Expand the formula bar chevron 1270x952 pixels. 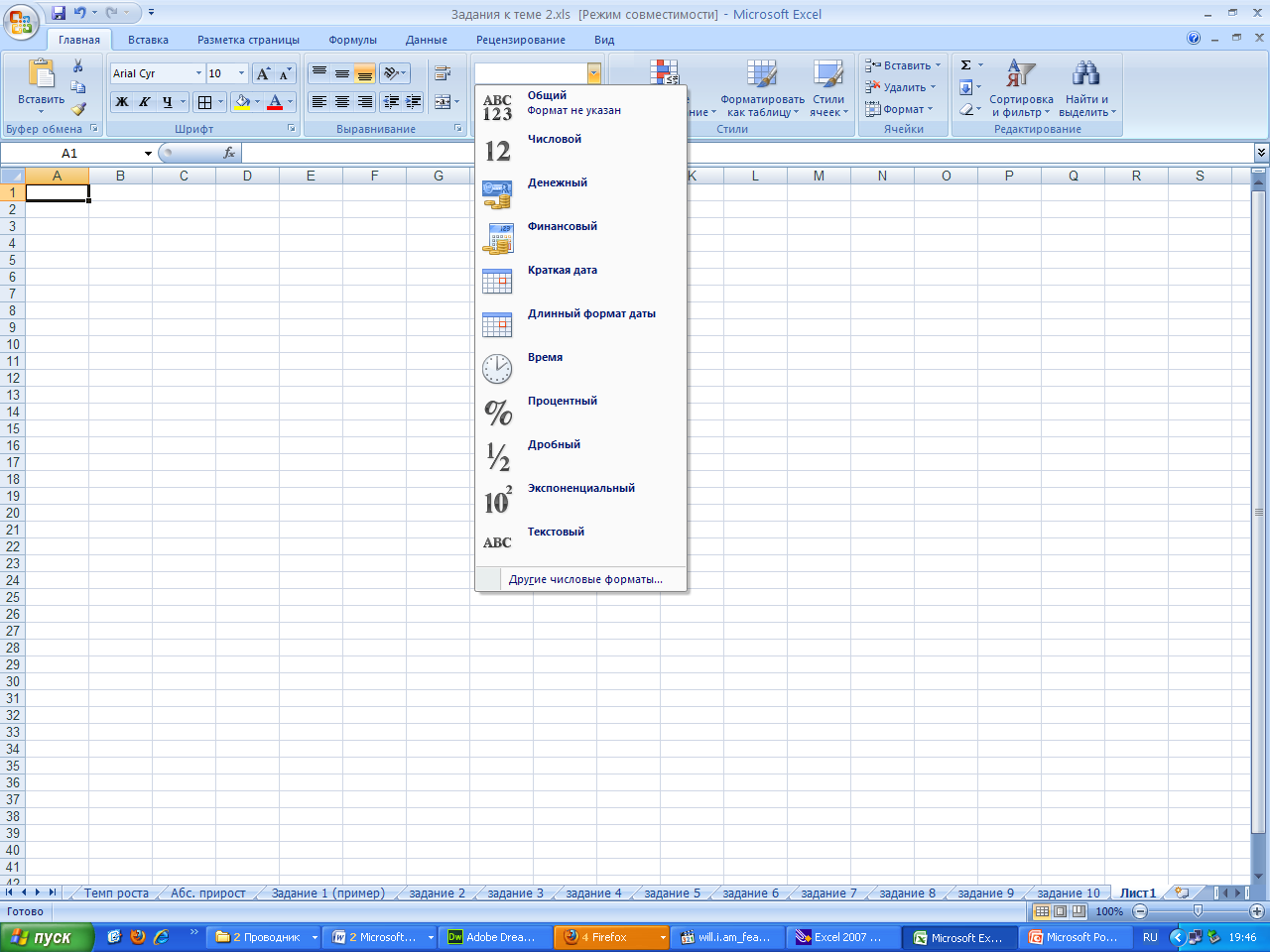[1261, 152]
